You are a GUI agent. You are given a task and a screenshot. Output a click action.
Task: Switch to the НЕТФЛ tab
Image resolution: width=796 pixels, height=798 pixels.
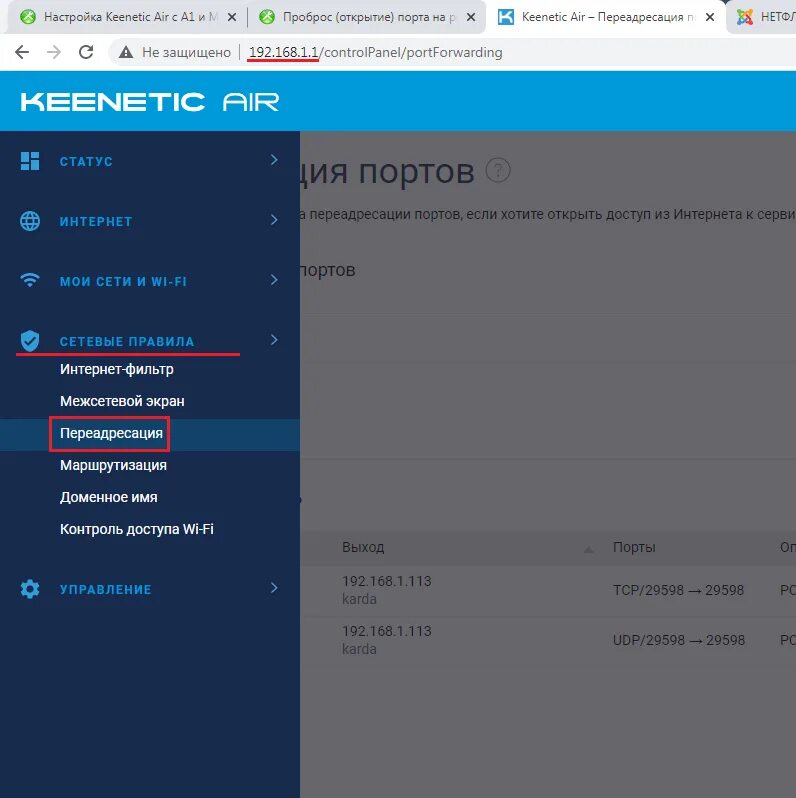[x=763, y=17]
